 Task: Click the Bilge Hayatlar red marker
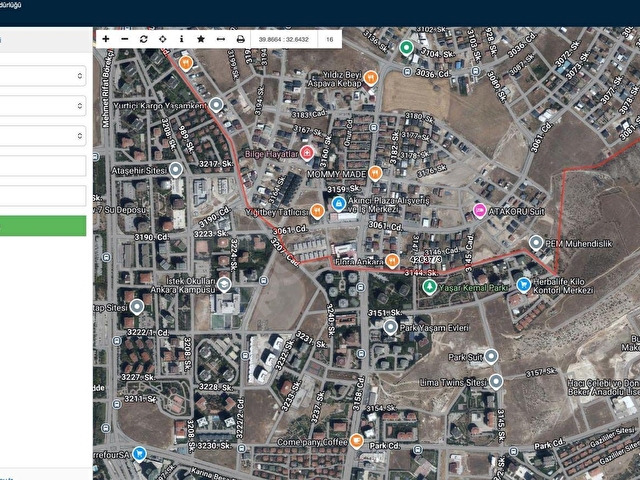(x=307, y=153)
